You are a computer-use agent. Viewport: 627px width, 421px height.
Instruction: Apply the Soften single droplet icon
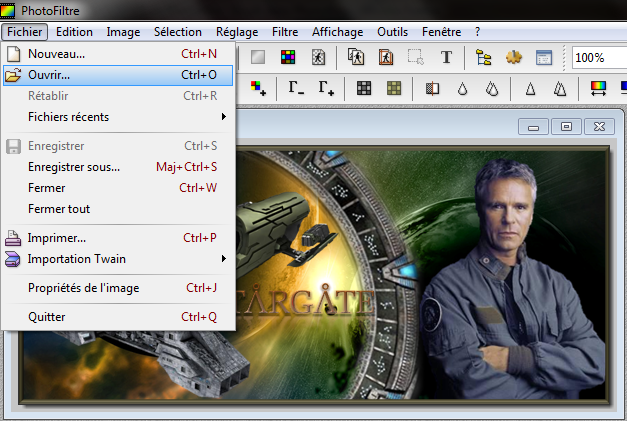point(462,88)
